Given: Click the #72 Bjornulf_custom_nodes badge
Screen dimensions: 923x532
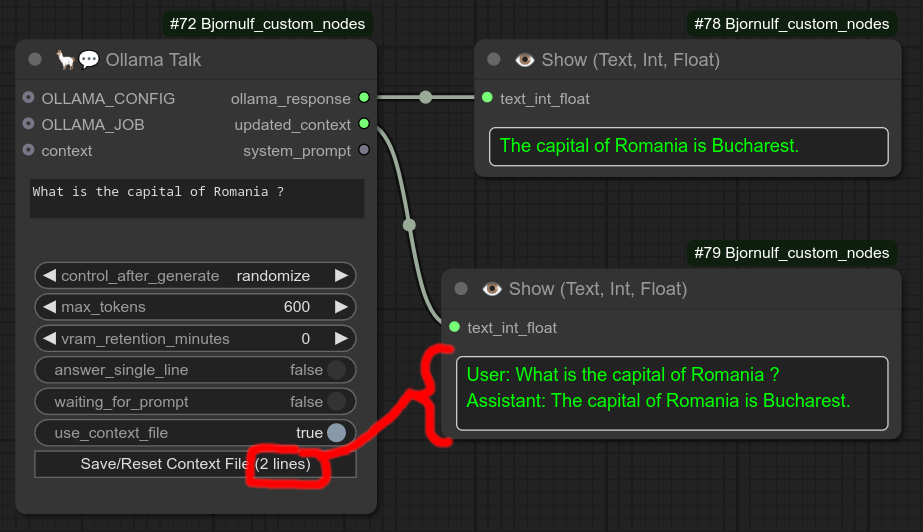Looking at the screenshot, I should pos(270,24).
